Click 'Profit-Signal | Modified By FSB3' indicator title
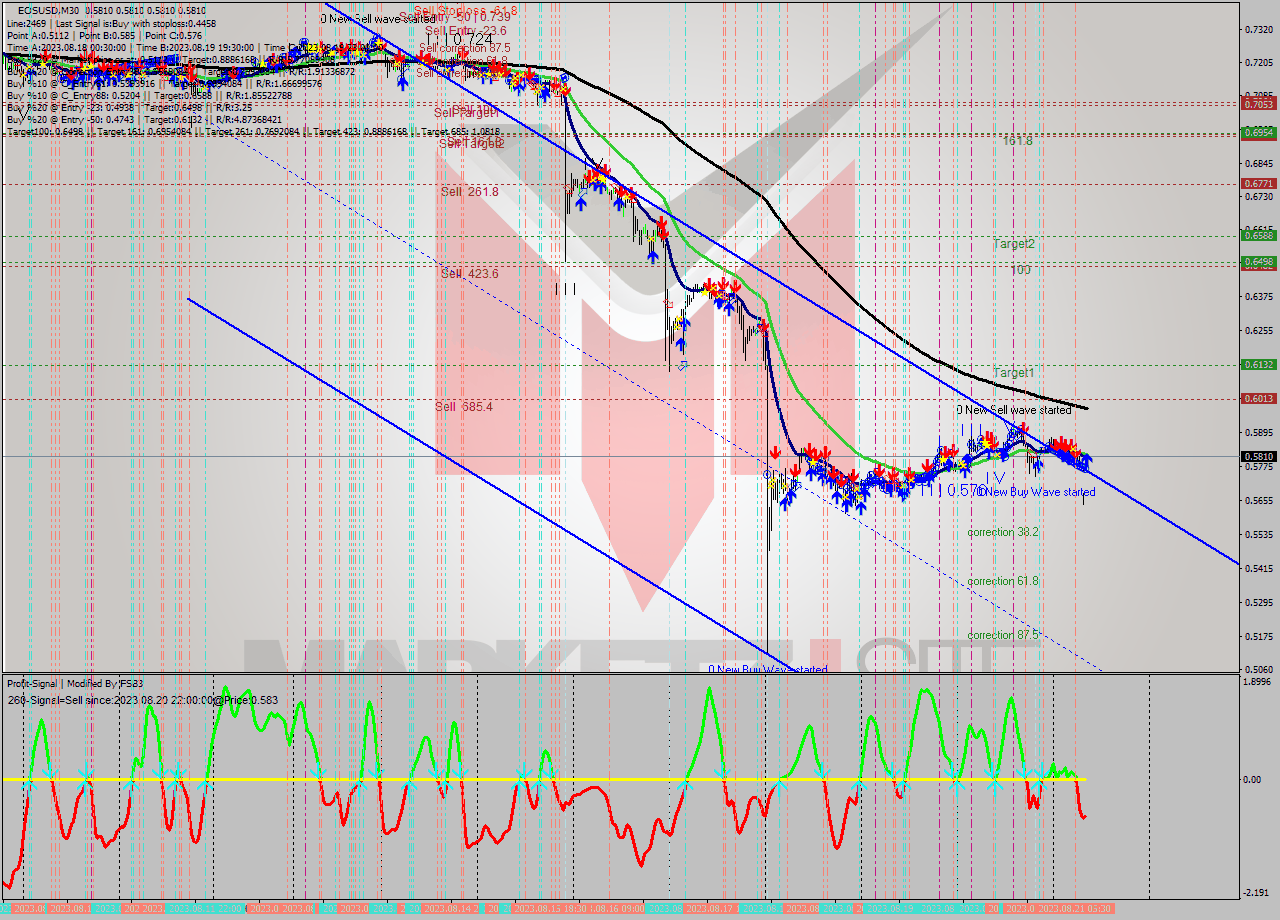1280x920 pixels. (x=75, y=683)
